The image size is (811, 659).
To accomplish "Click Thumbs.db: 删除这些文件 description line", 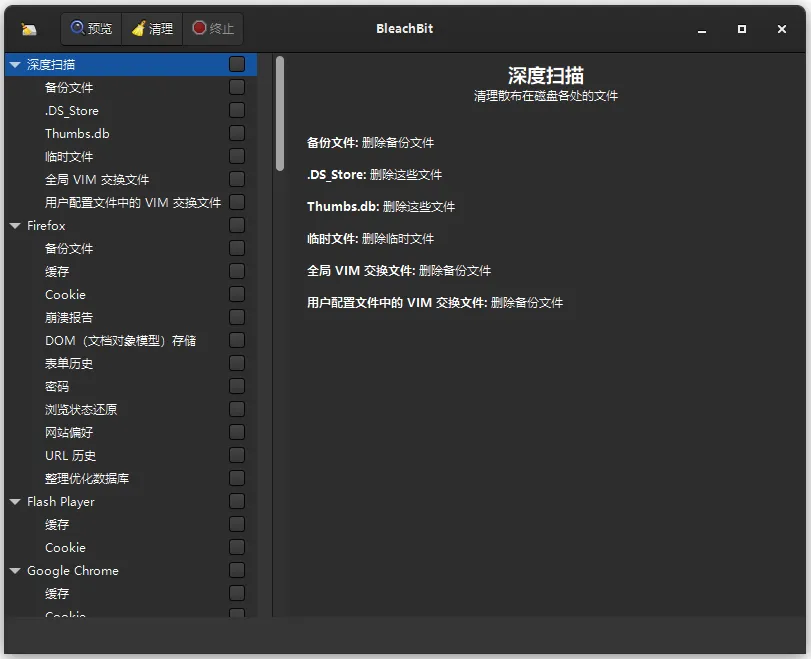I will tap(381, 206).
